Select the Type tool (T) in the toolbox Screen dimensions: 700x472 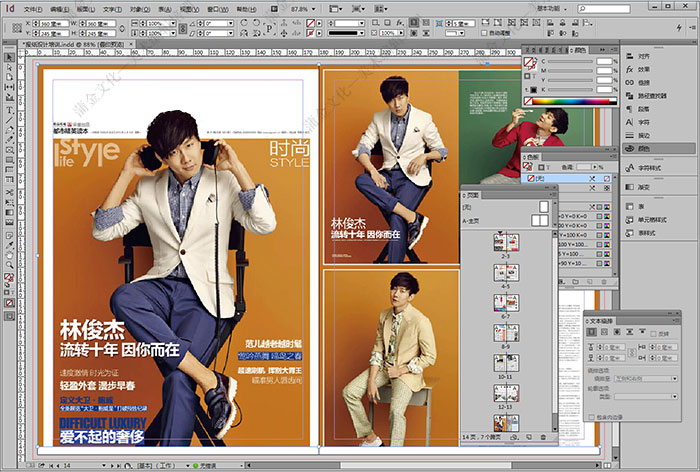click(x=9, y=110)
